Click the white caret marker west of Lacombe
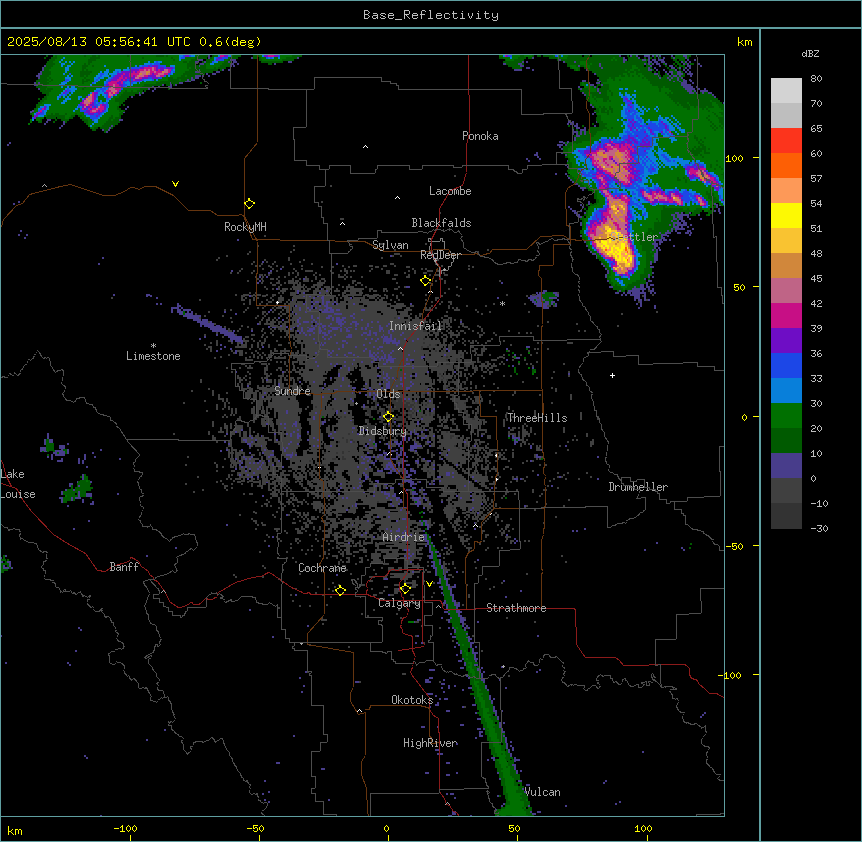 pyautogui.click(x=397, y=197)
